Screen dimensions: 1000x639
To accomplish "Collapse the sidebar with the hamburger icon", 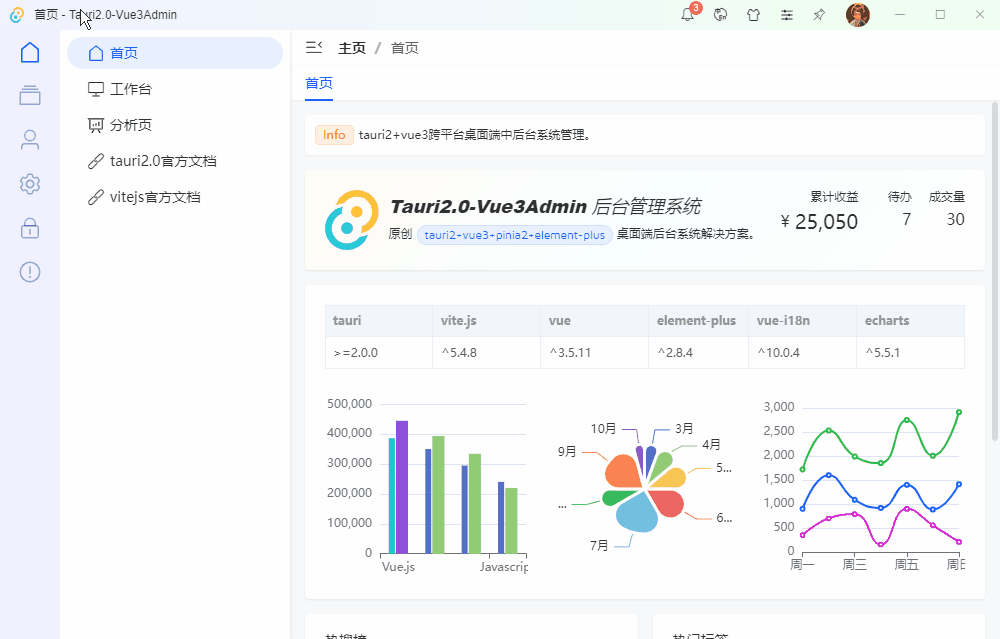I will 314,46.
